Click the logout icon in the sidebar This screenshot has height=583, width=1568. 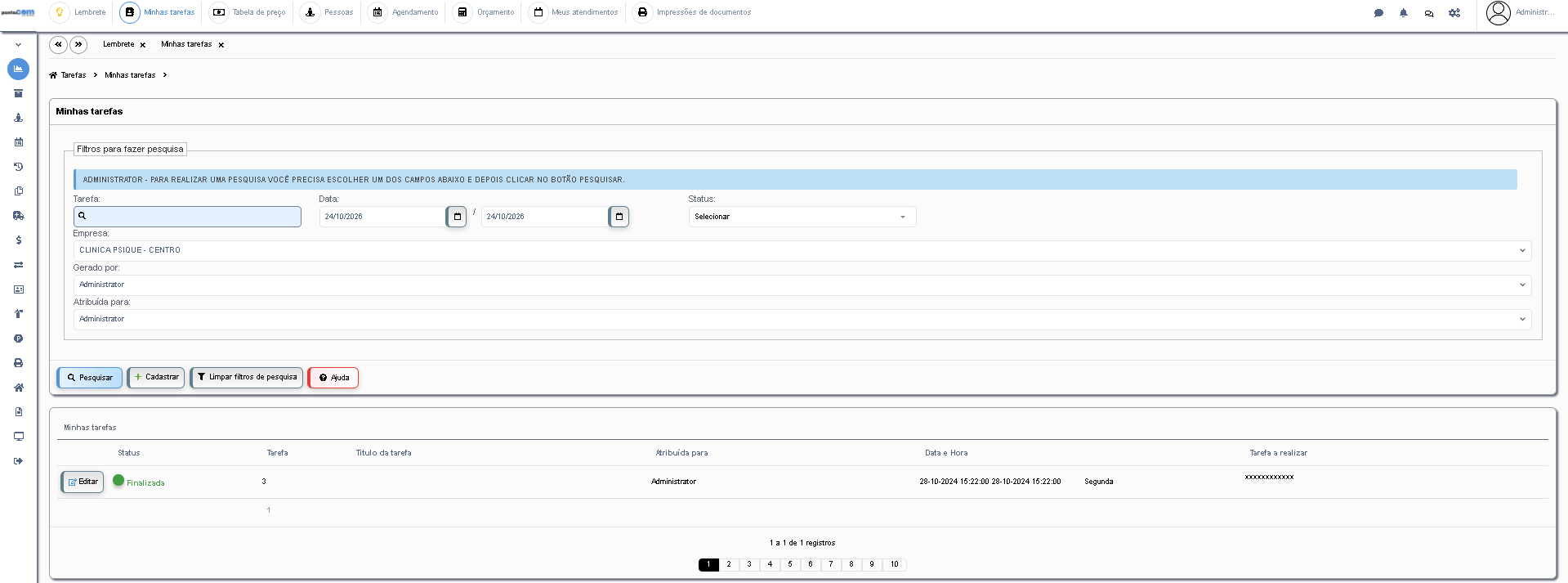18,461
